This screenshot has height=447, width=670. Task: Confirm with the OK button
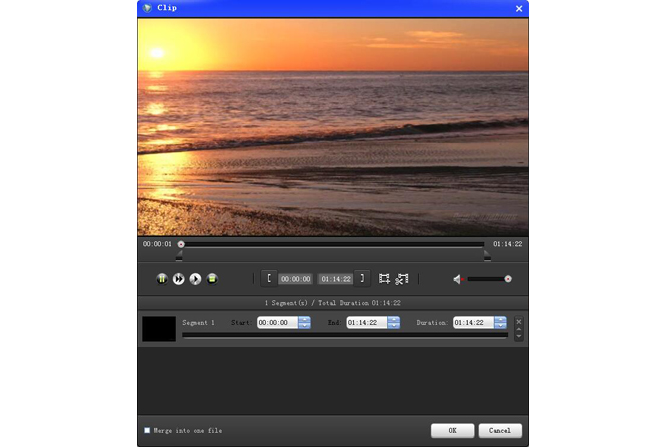453,431
